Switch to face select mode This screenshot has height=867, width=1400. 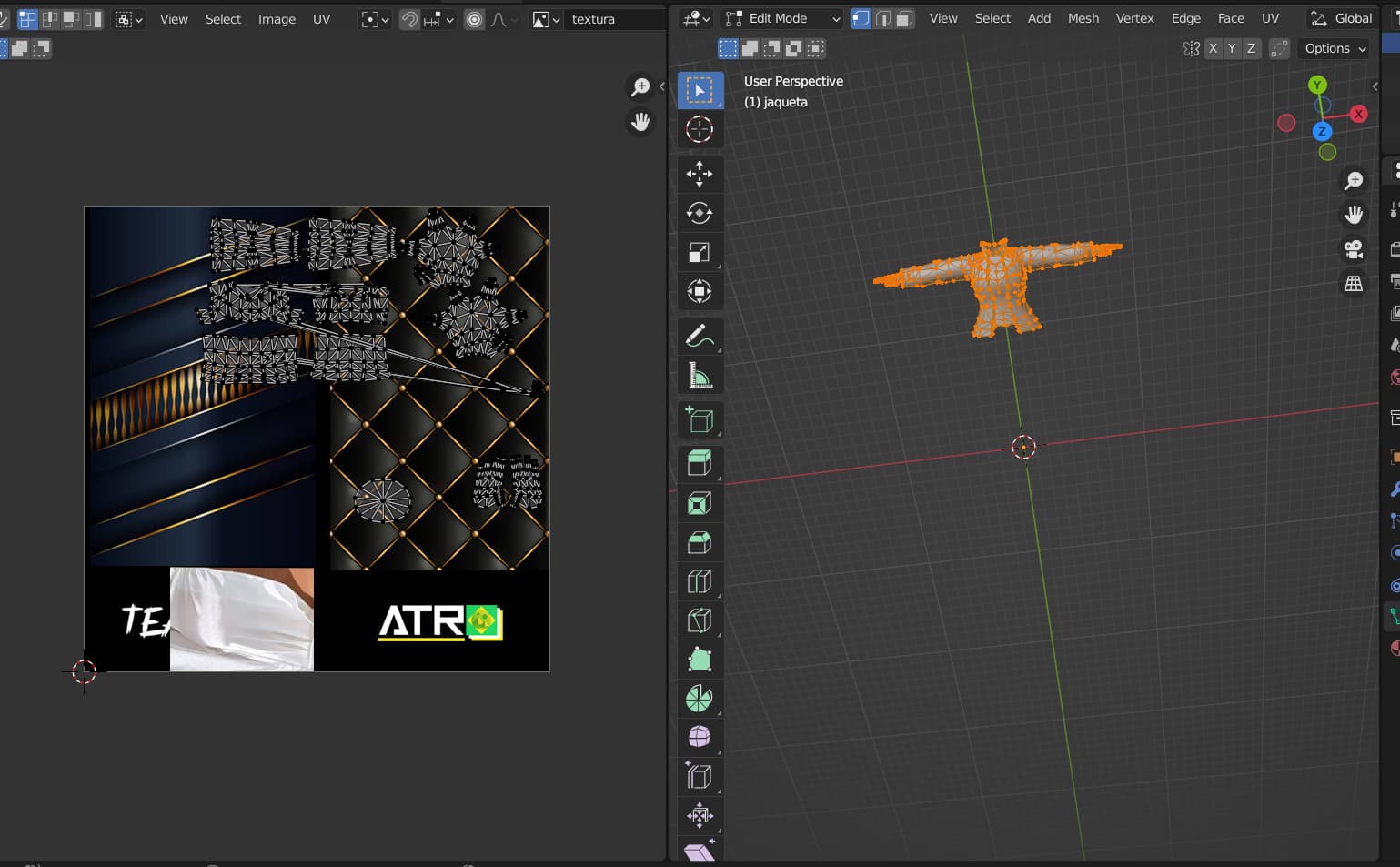pyautogui.click(x=903, y=18)
